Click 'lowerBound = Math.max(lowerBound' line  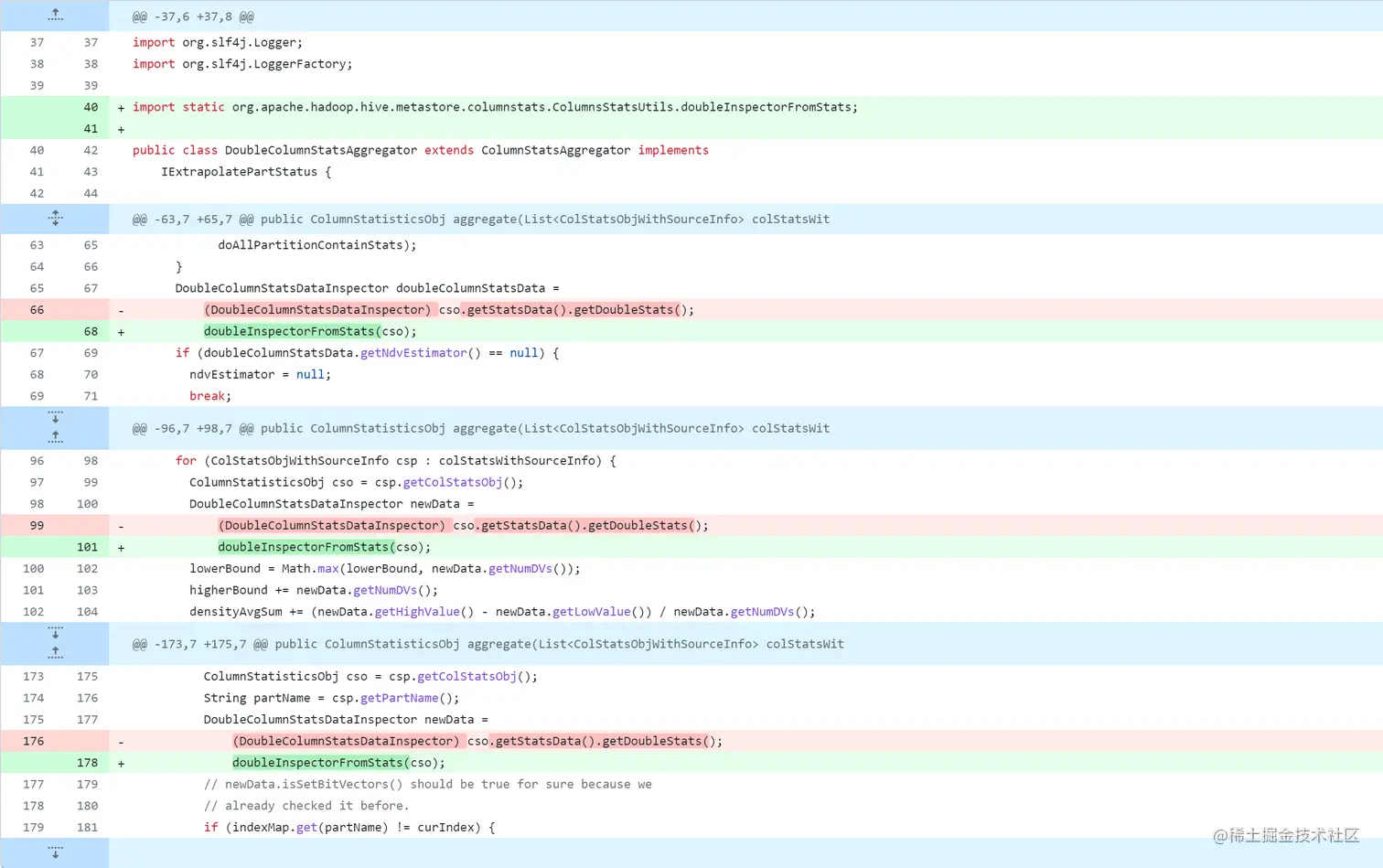384,569
